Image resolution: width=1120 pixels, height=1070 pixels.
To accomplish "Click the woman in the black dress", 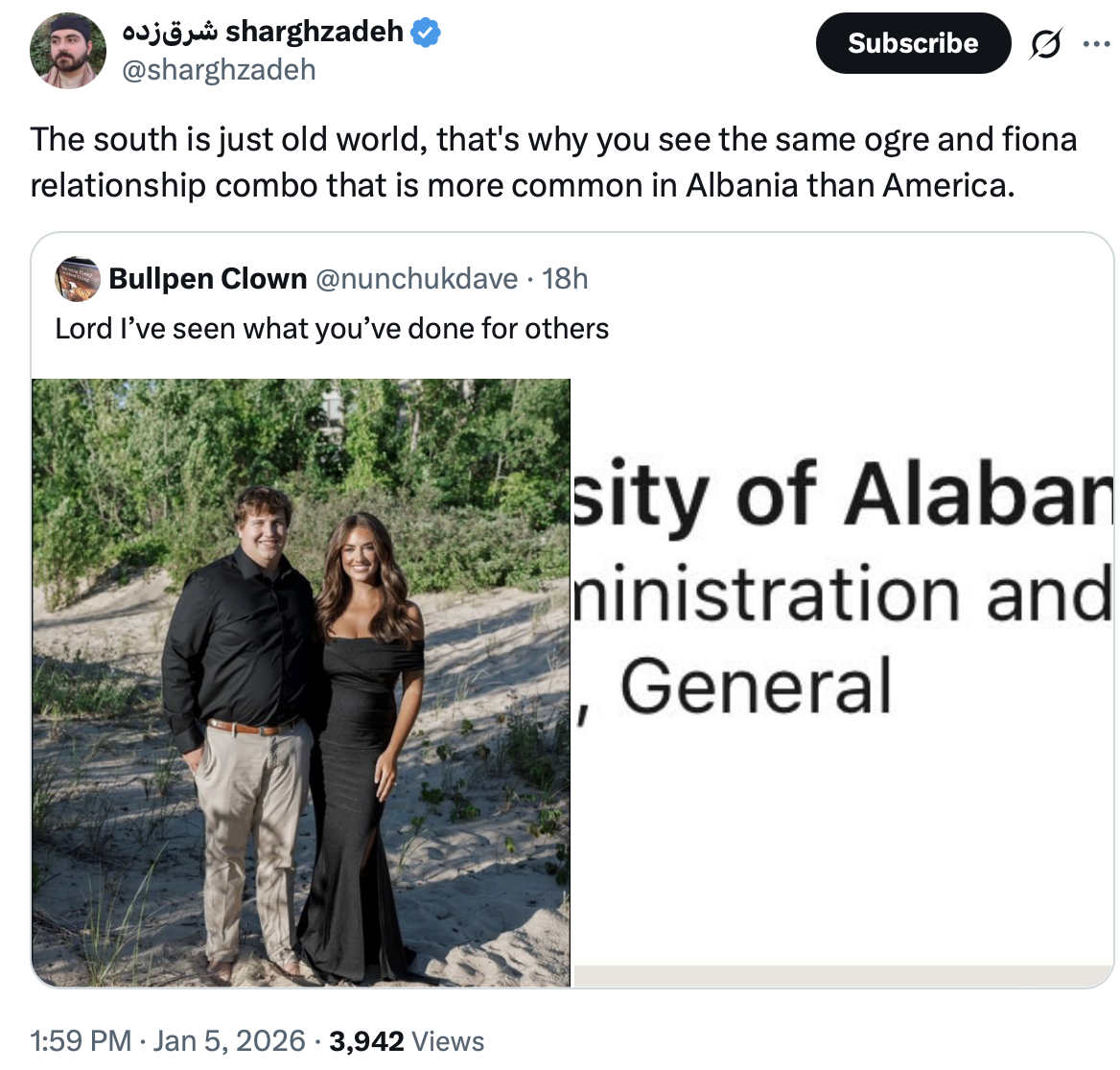I will point(369,729).
